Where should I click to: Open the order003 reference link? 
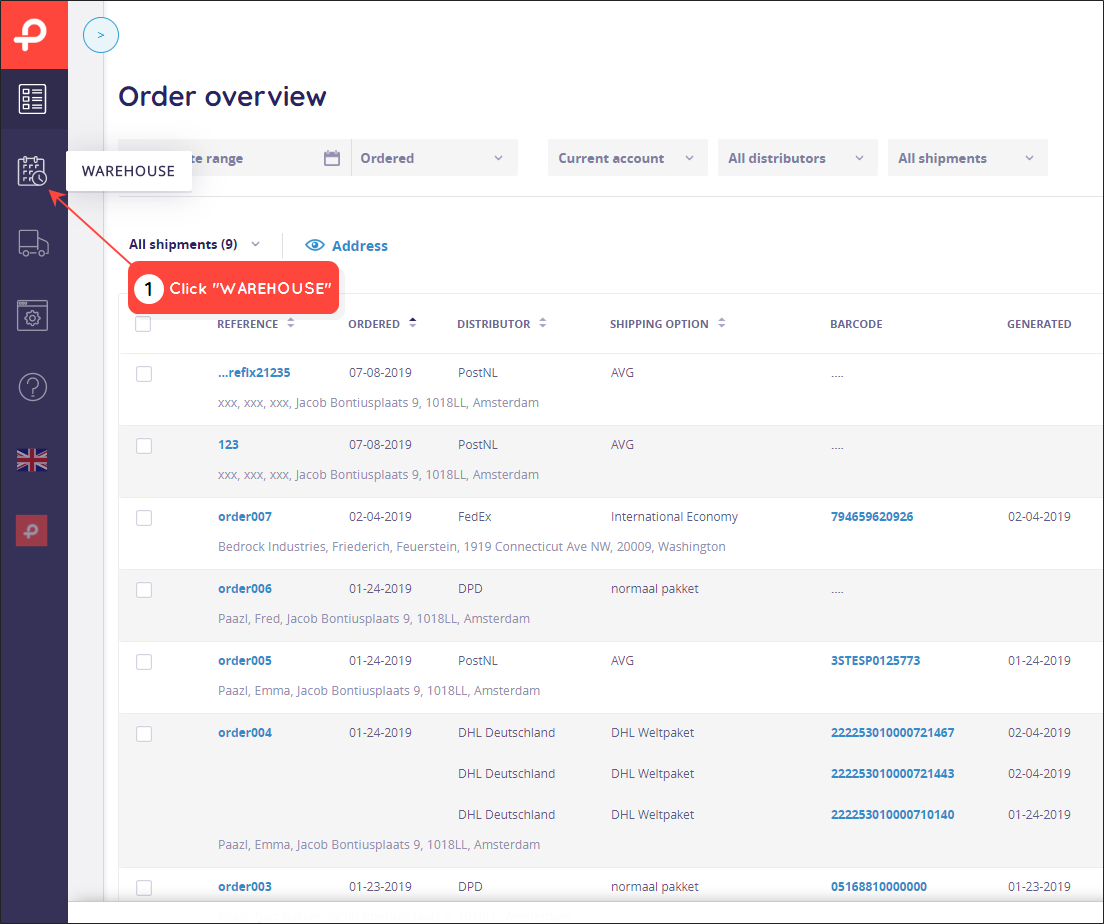click(245, 887)
